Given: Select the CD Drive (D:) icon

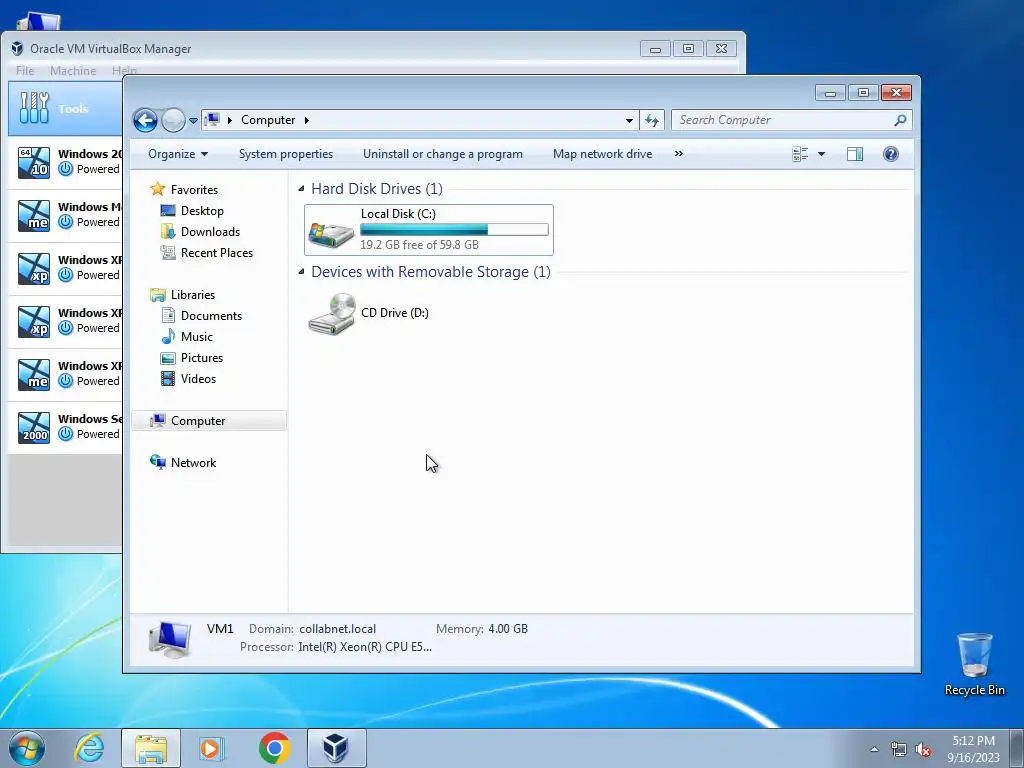Looking at the screenshot, I should pyautogui.click(x=332, y=314).
